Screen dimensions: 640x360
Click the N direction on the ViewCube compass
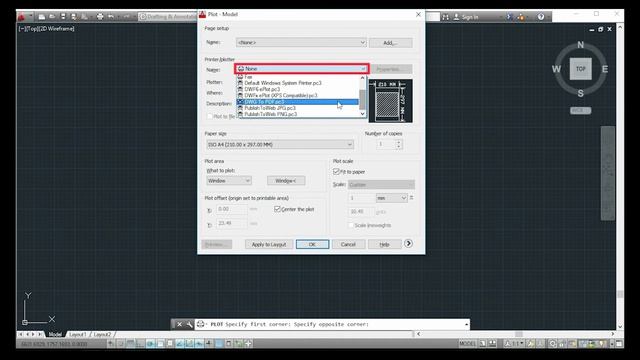pyautogui.click(x=580, y=45)
